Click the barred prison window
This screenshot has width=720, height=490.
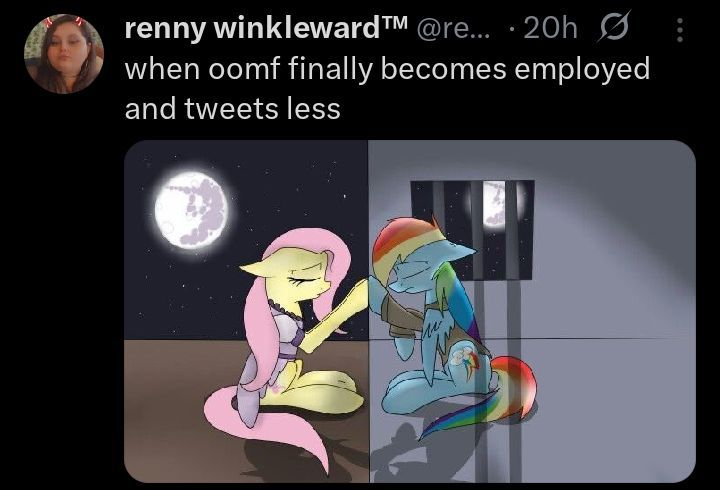pyautogui.click(x=472, y=230)
